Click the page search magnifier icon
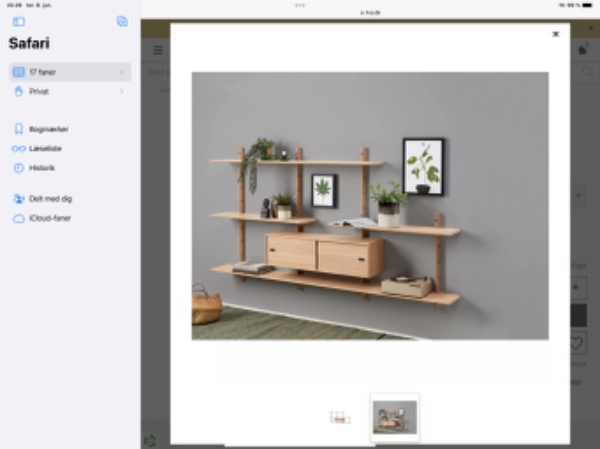This screenshot has width=600, height=449. point(583,73)
